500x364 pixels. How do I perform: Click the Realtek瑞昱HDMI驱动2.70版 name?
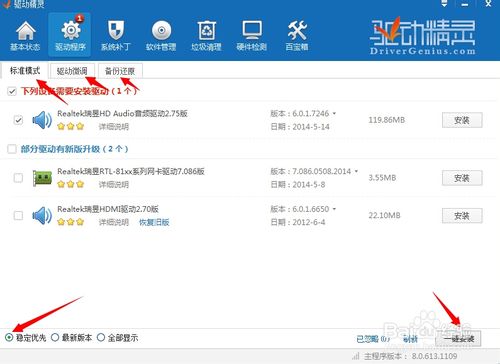pos(108,209)
